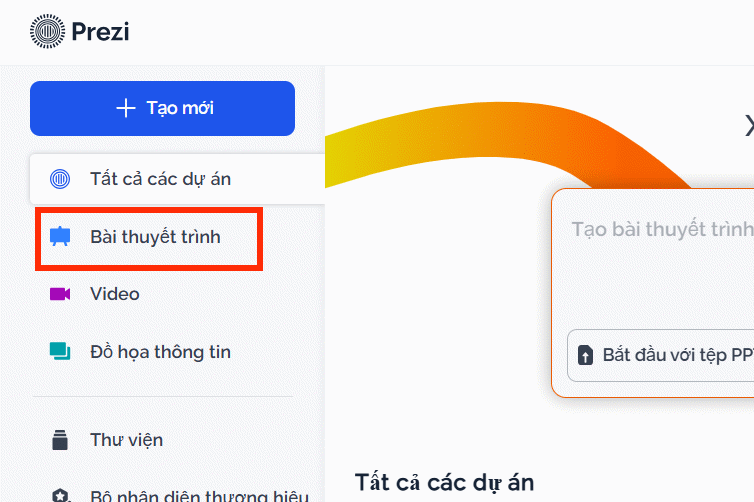Click the Thư viện library icon
Viewport: 754px width, 502px height.
(x=60, y=440)
